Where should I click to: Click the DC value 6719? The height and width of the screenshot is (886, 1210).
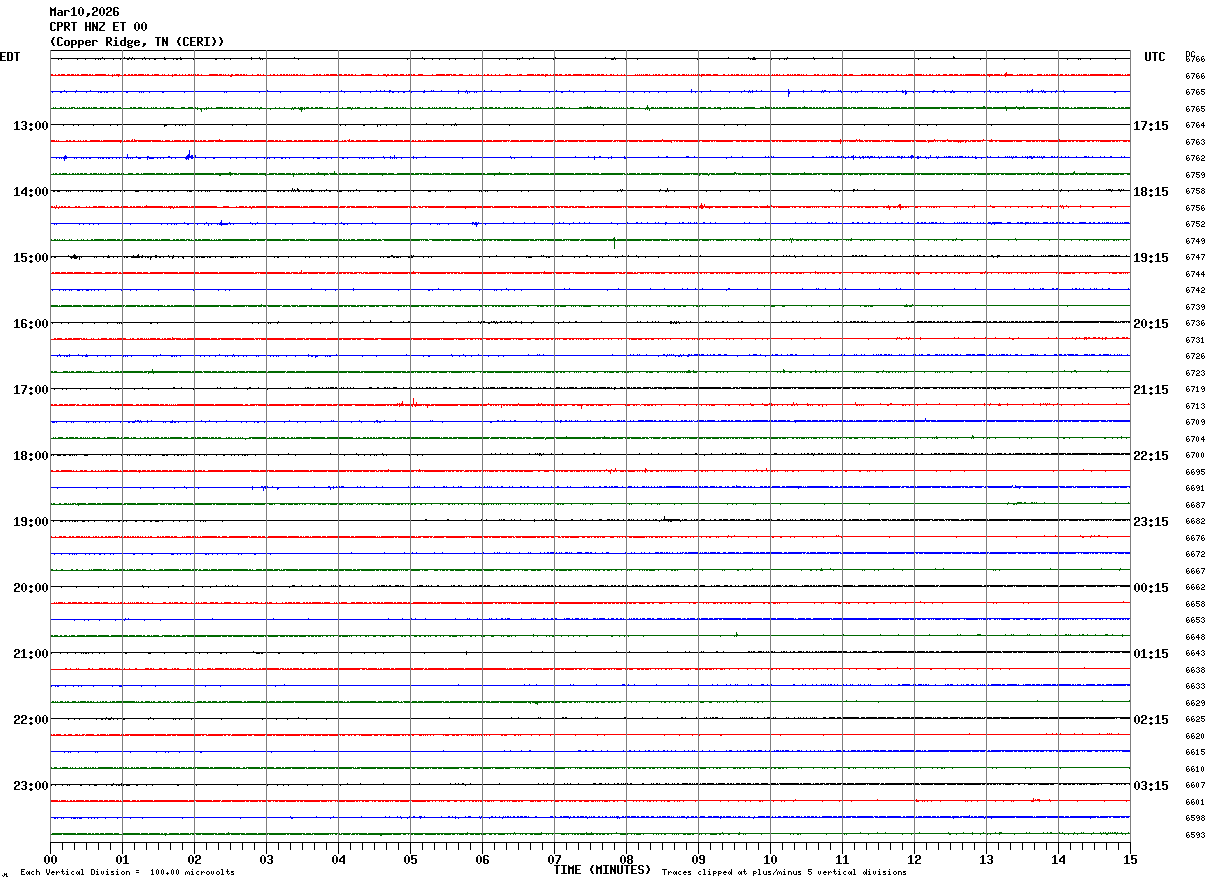point(1195,390)
